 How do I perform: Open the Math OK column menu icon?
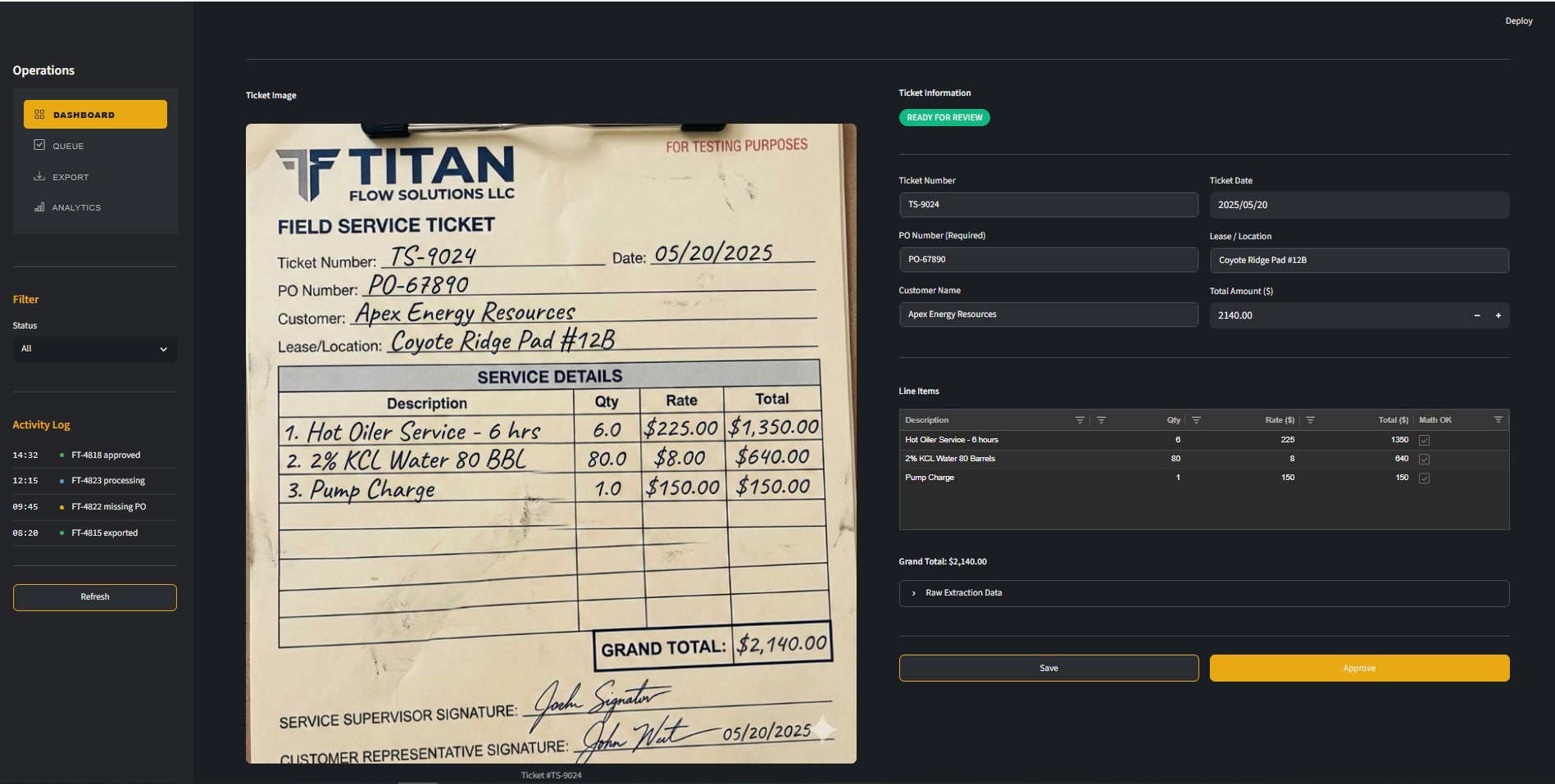(x=1498, y=420)
